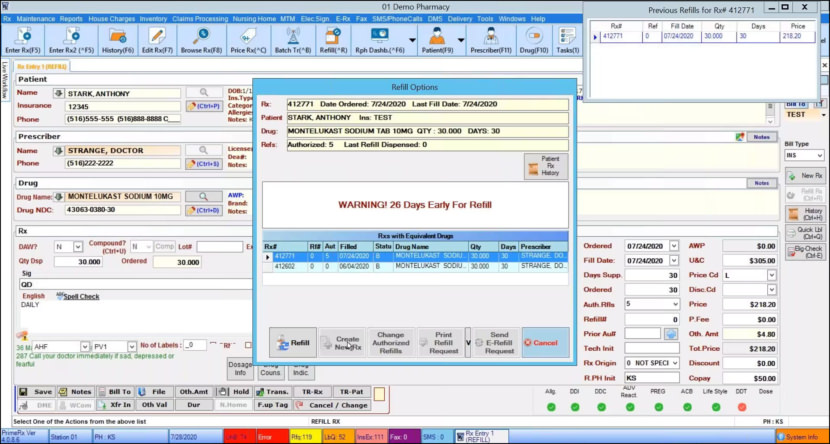Click Quick Lbl (Ctrl+Q) side button

pyautogui.click(x=805, y=233)
